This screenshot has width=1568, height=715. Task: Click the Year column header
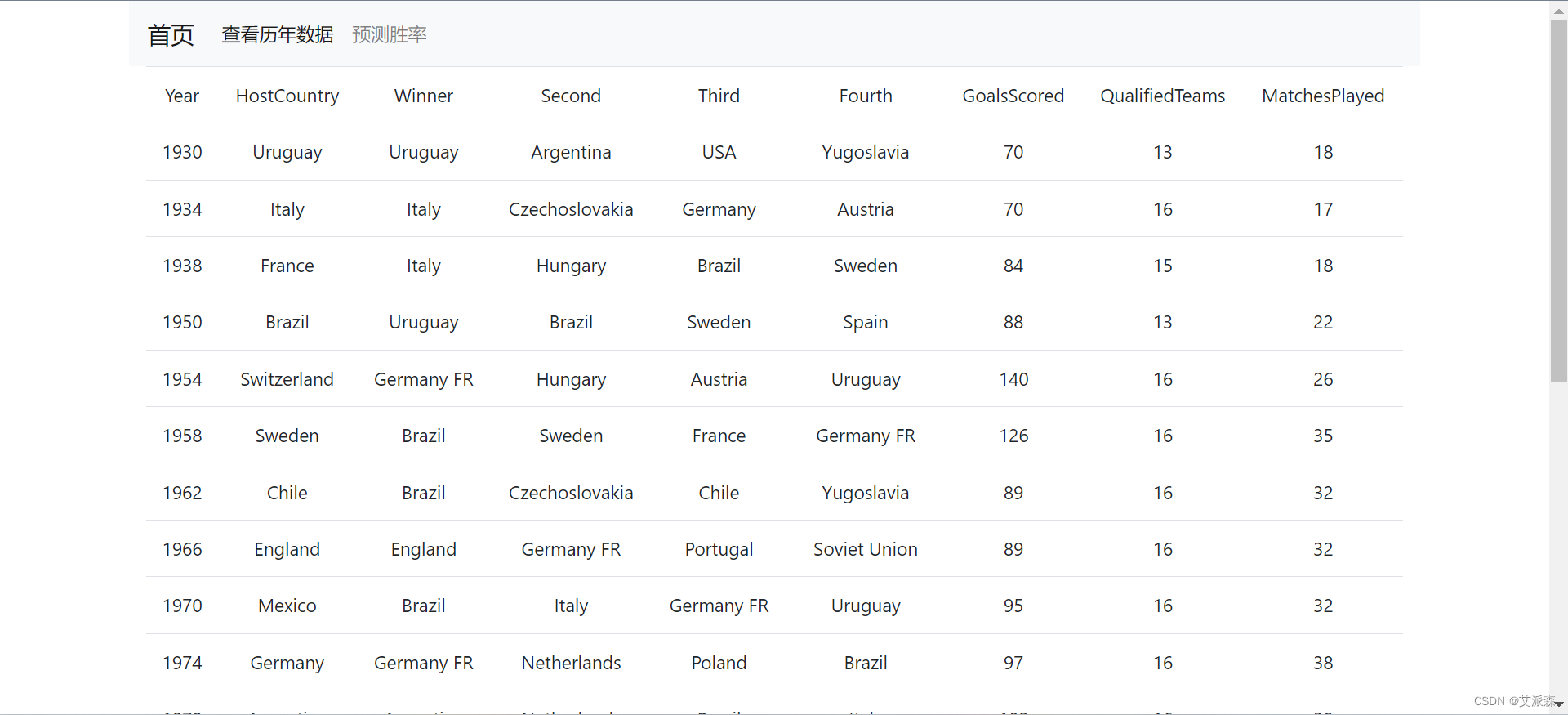[x=182, y=96]
